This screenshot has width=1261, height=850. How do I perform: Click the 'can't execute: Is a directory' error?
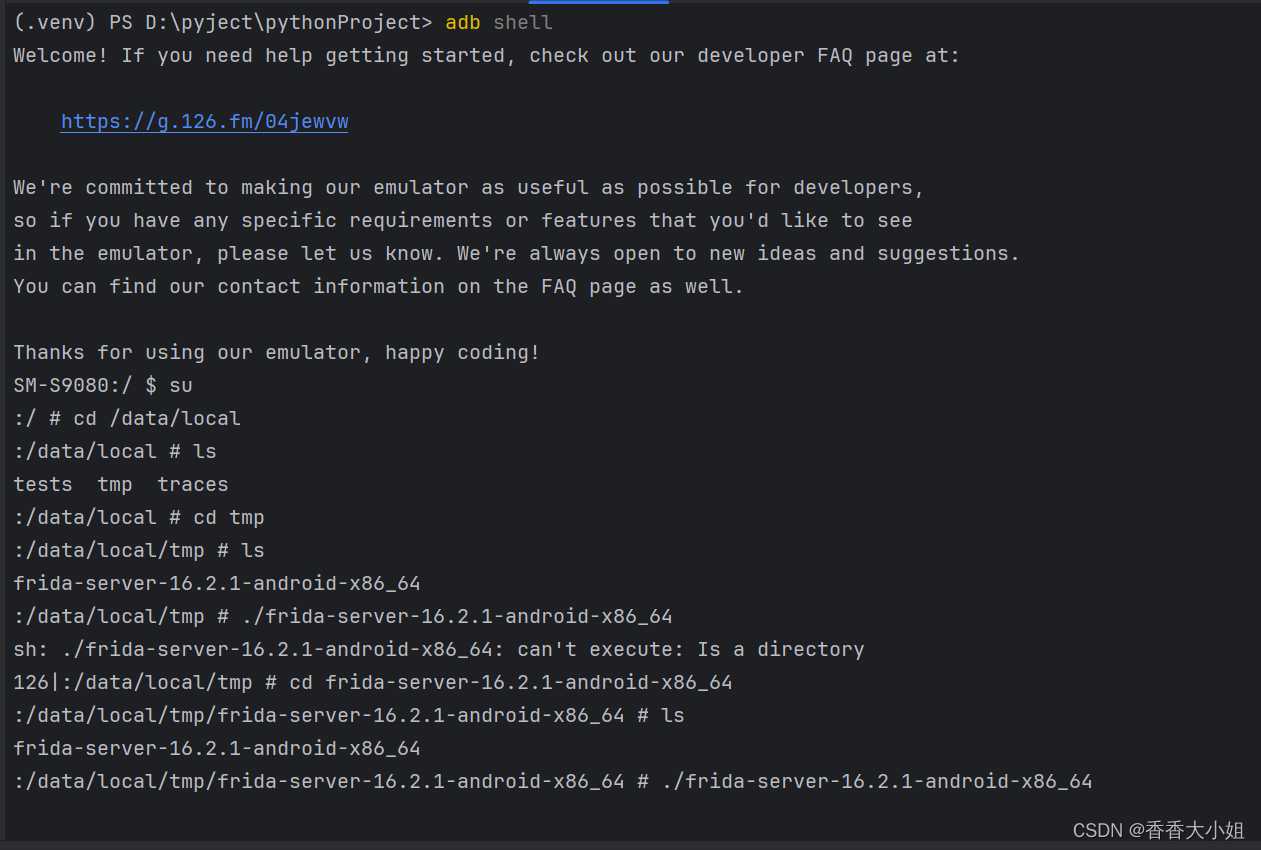690,649
